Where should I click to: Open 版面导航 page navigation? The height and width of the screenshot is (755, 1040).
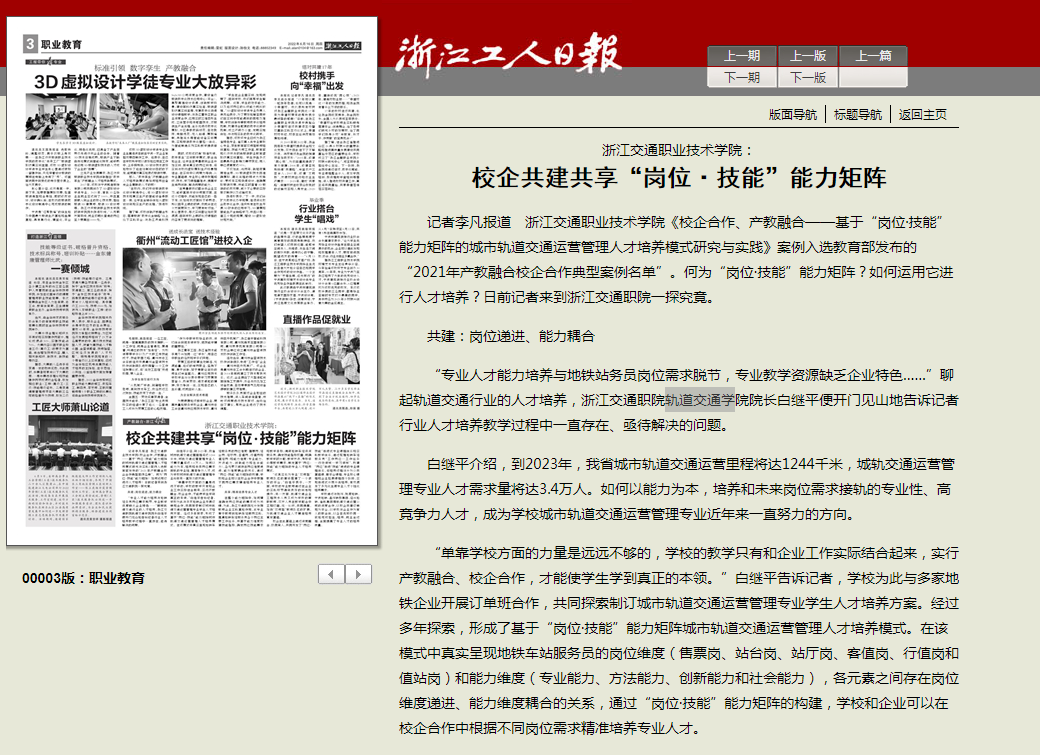[792, 114]
